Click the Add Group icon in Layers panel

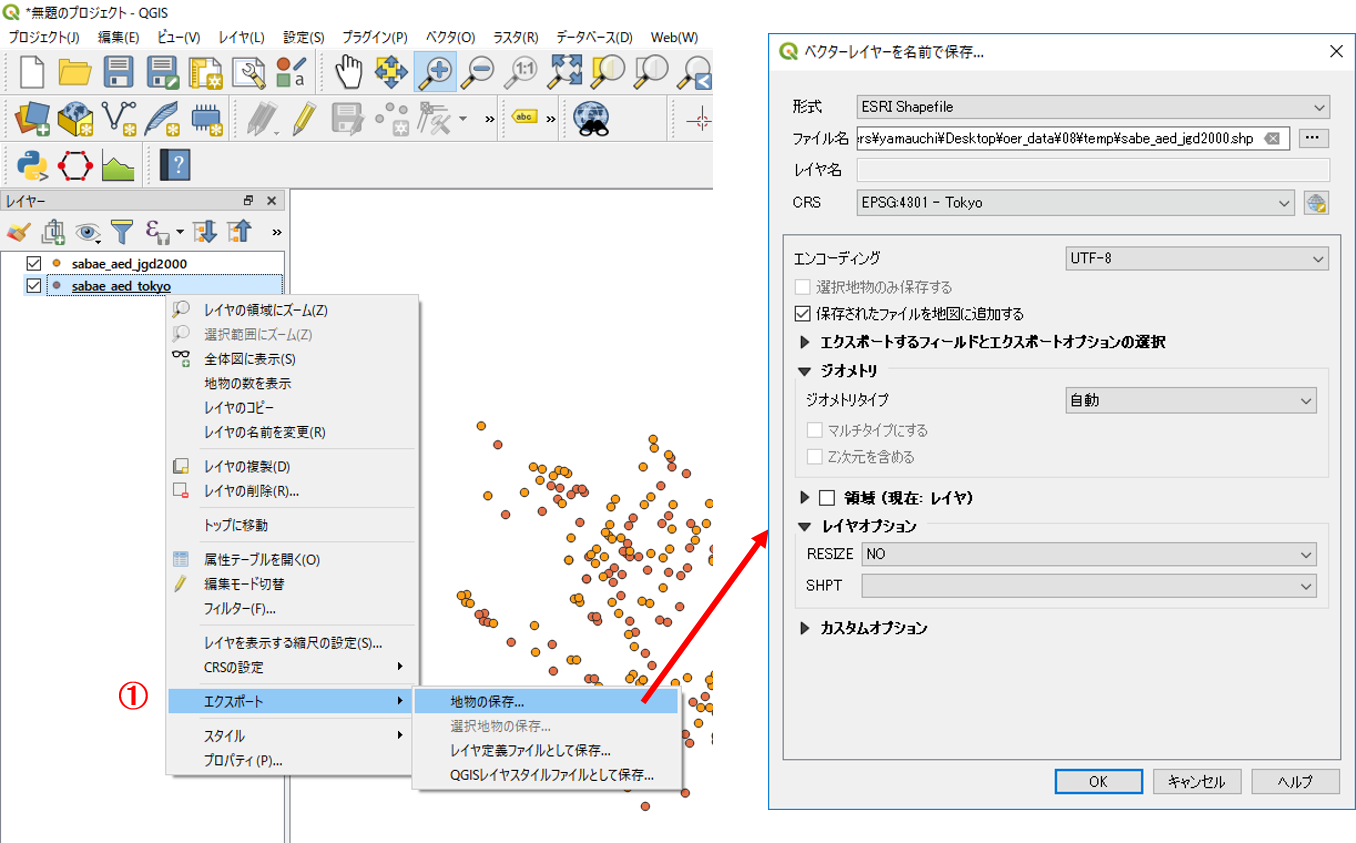click(52, 232)
